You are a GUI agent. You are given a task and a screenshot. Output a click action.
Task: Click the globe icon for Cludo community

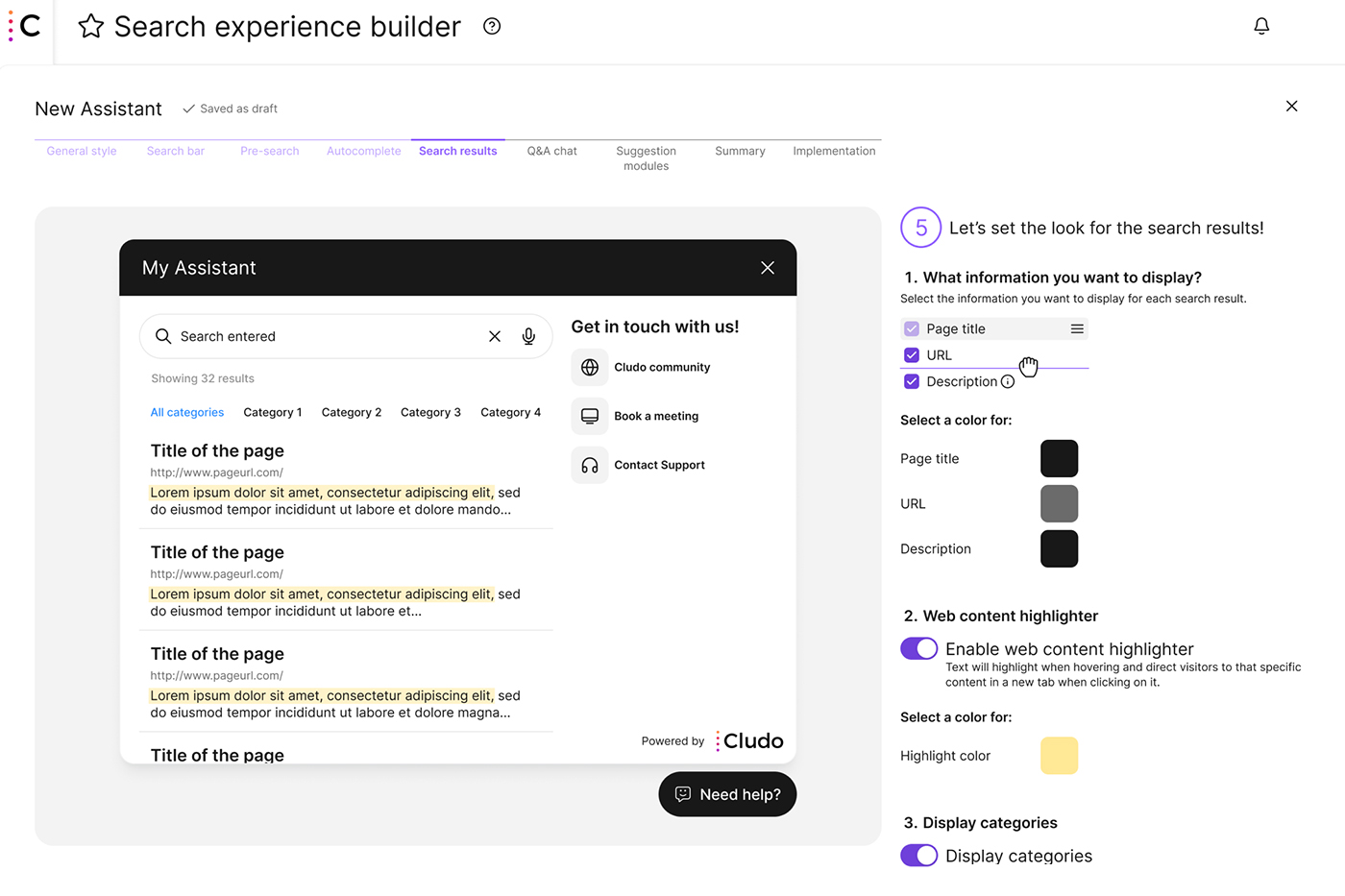click(x=590, y=367)
